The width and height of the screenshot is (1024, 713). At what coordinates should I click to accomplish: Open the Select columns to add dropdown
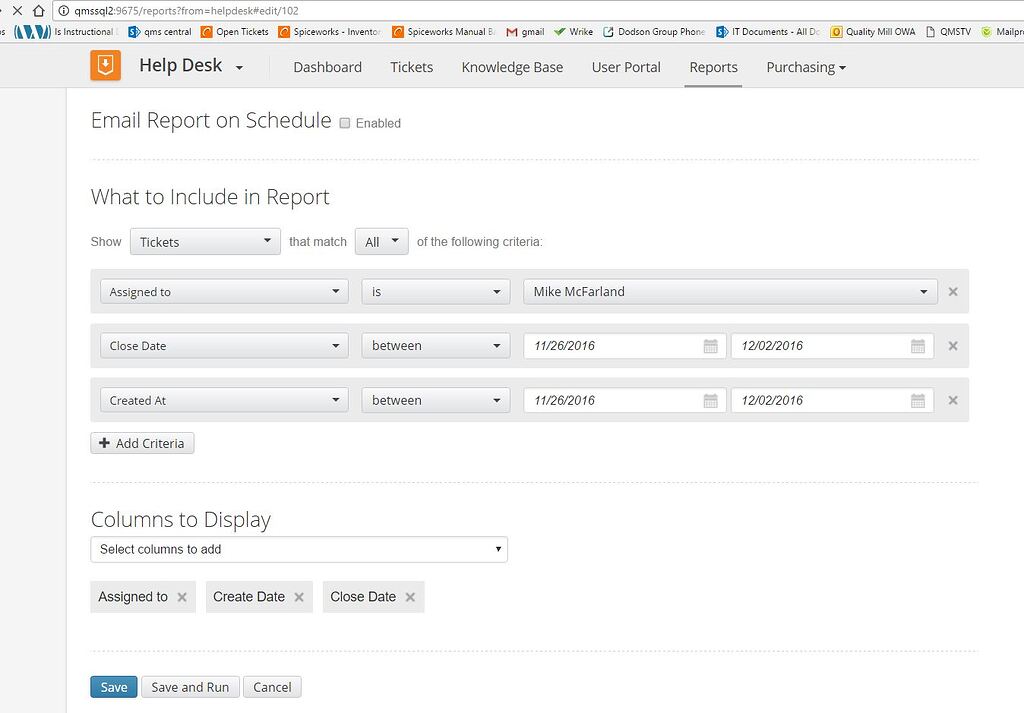[298, 549]
